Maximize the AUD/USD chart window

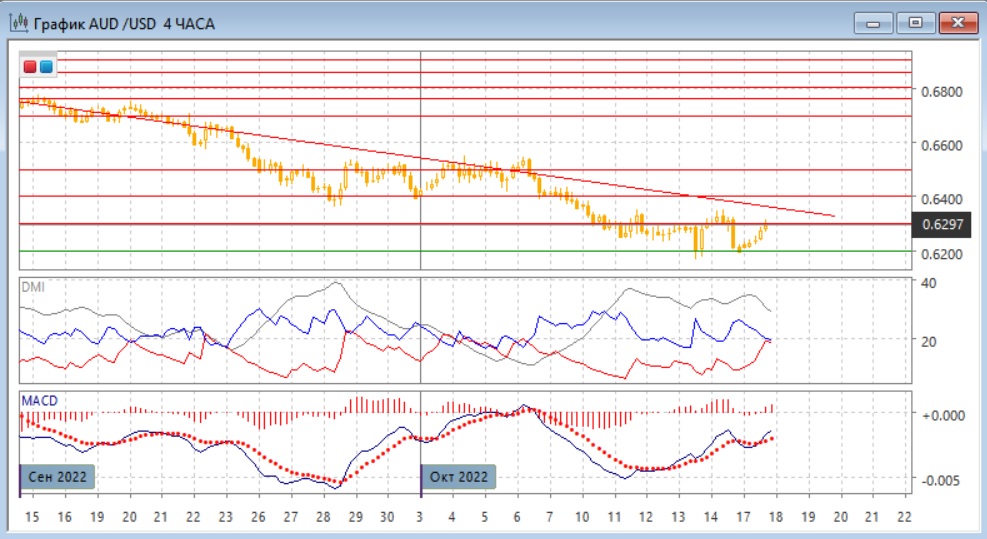[x=914, y=22]
